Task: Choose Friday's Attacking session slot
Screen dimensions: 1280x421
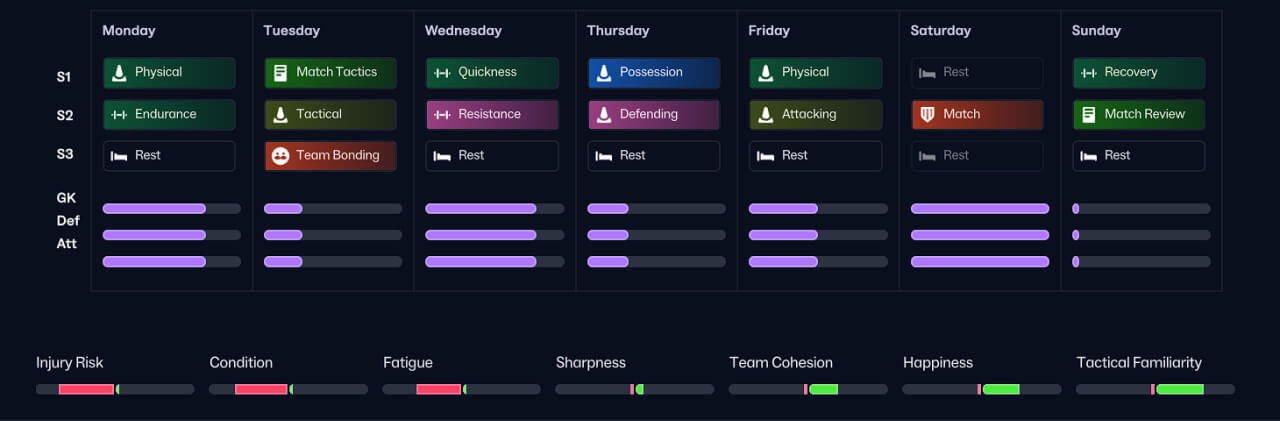Action: tap(815, 114)
